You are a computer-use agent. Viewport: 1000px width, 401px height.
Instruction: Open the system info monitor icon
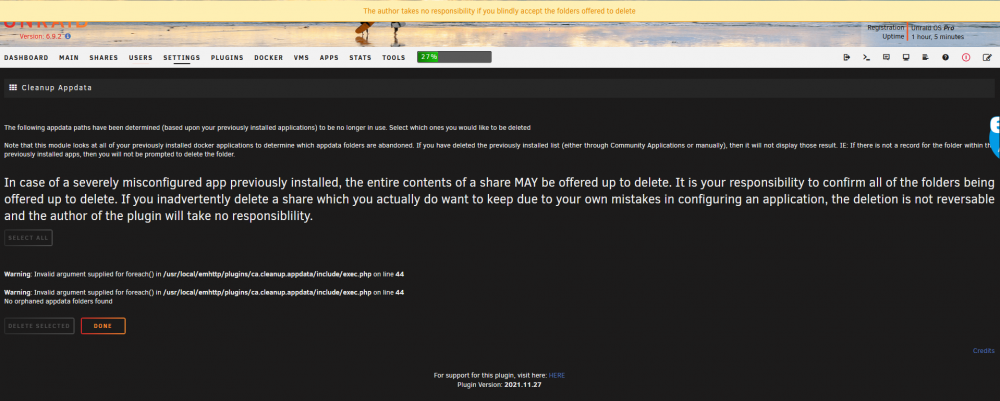click(x=906, y=57)
